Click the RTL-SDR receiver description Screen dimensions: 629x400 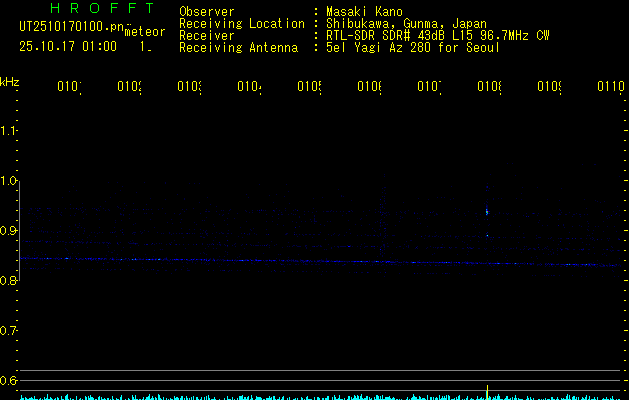pyautogui.click(x=438, y=35)
